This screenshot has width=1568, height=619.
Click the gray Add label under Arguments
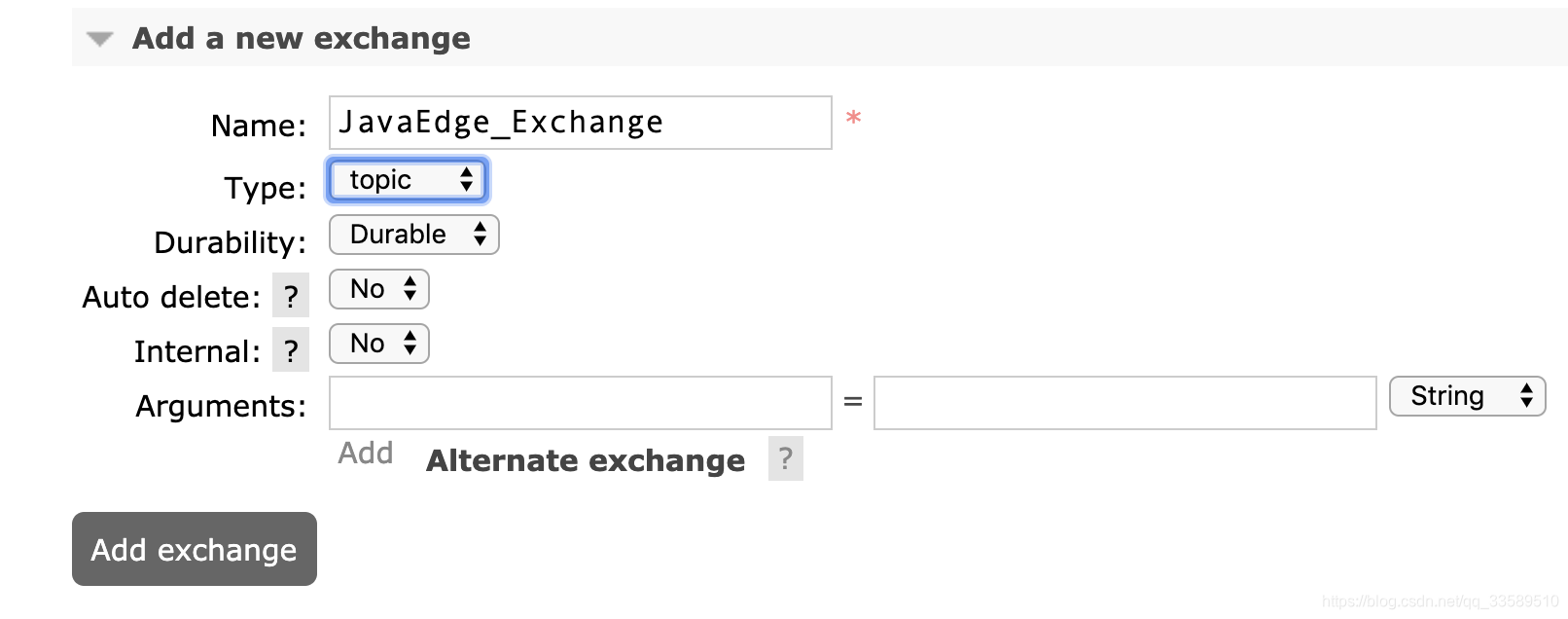tap(366, 454)
